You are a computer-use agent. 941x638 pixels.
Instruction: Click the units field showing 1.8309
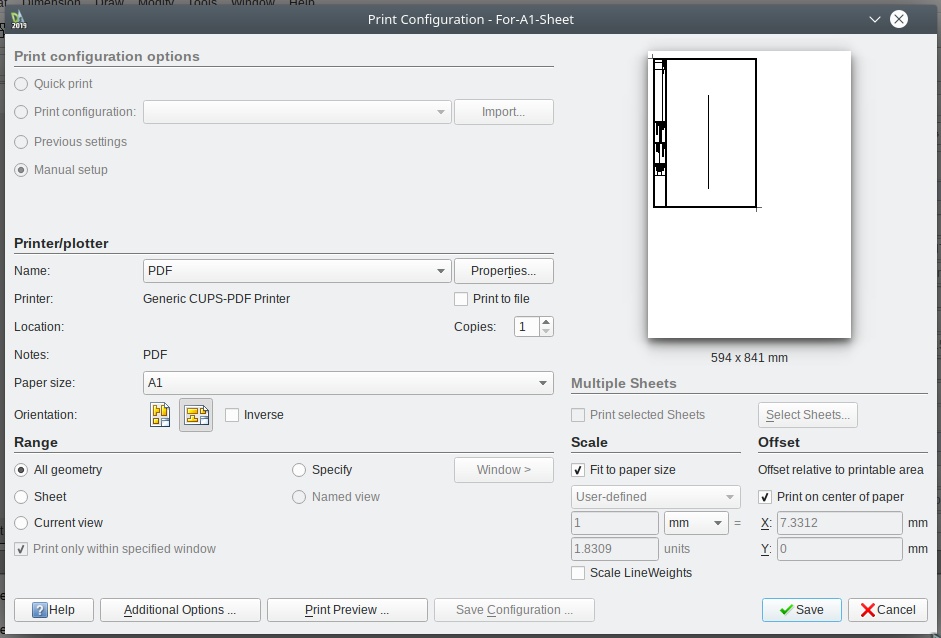click(615, 549)
